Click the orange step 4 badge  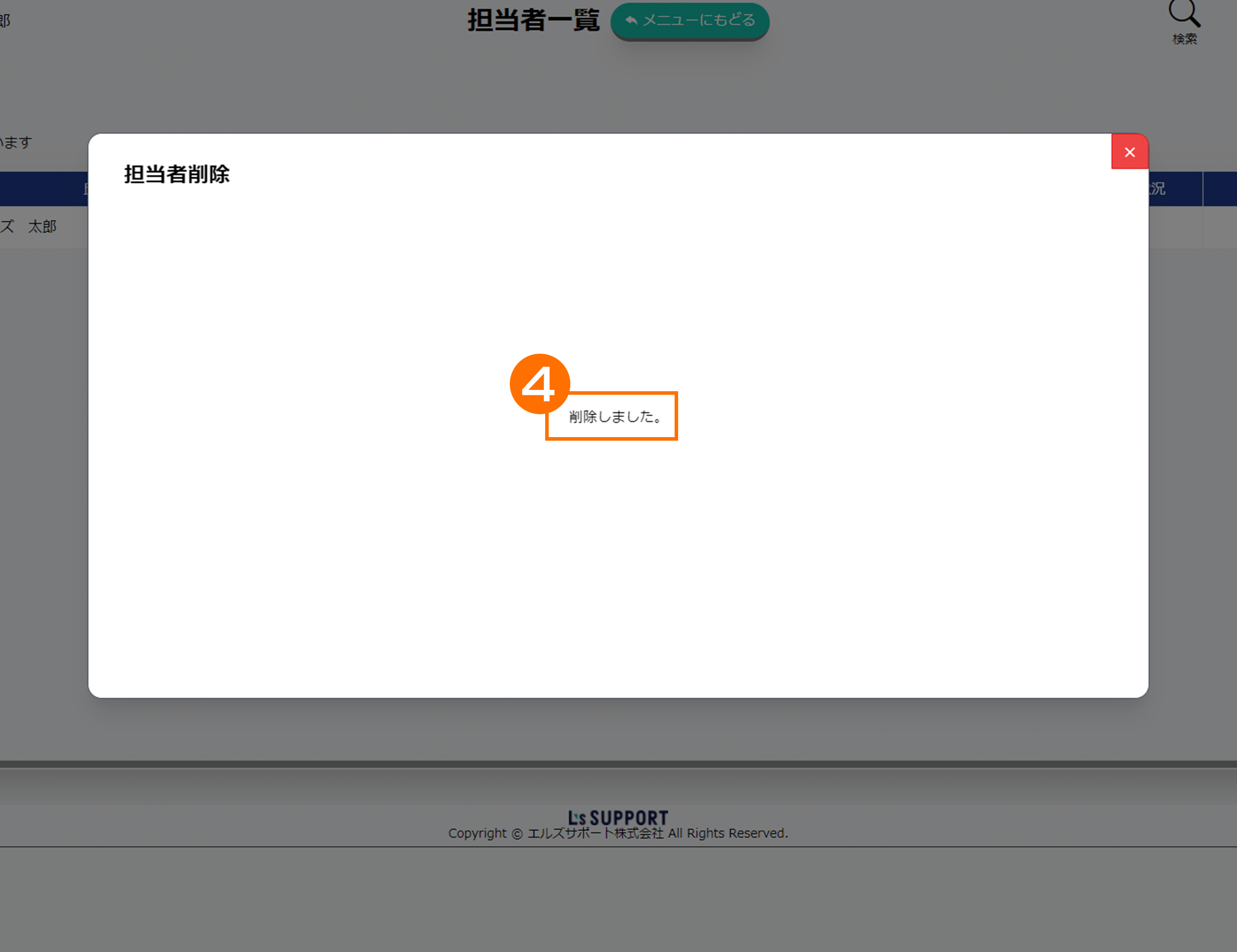(539, 383)
